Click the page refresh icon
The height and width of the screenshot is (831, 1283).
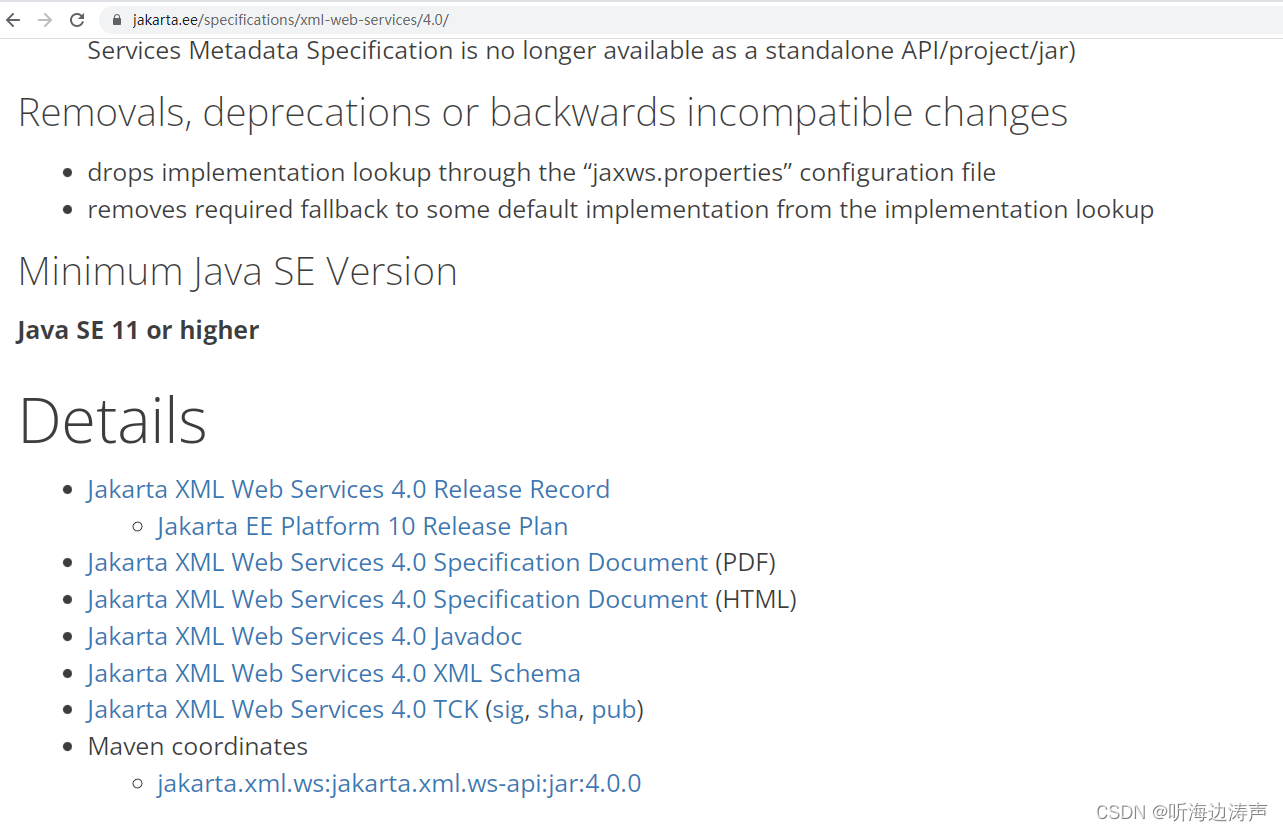(x=77, y=19)
